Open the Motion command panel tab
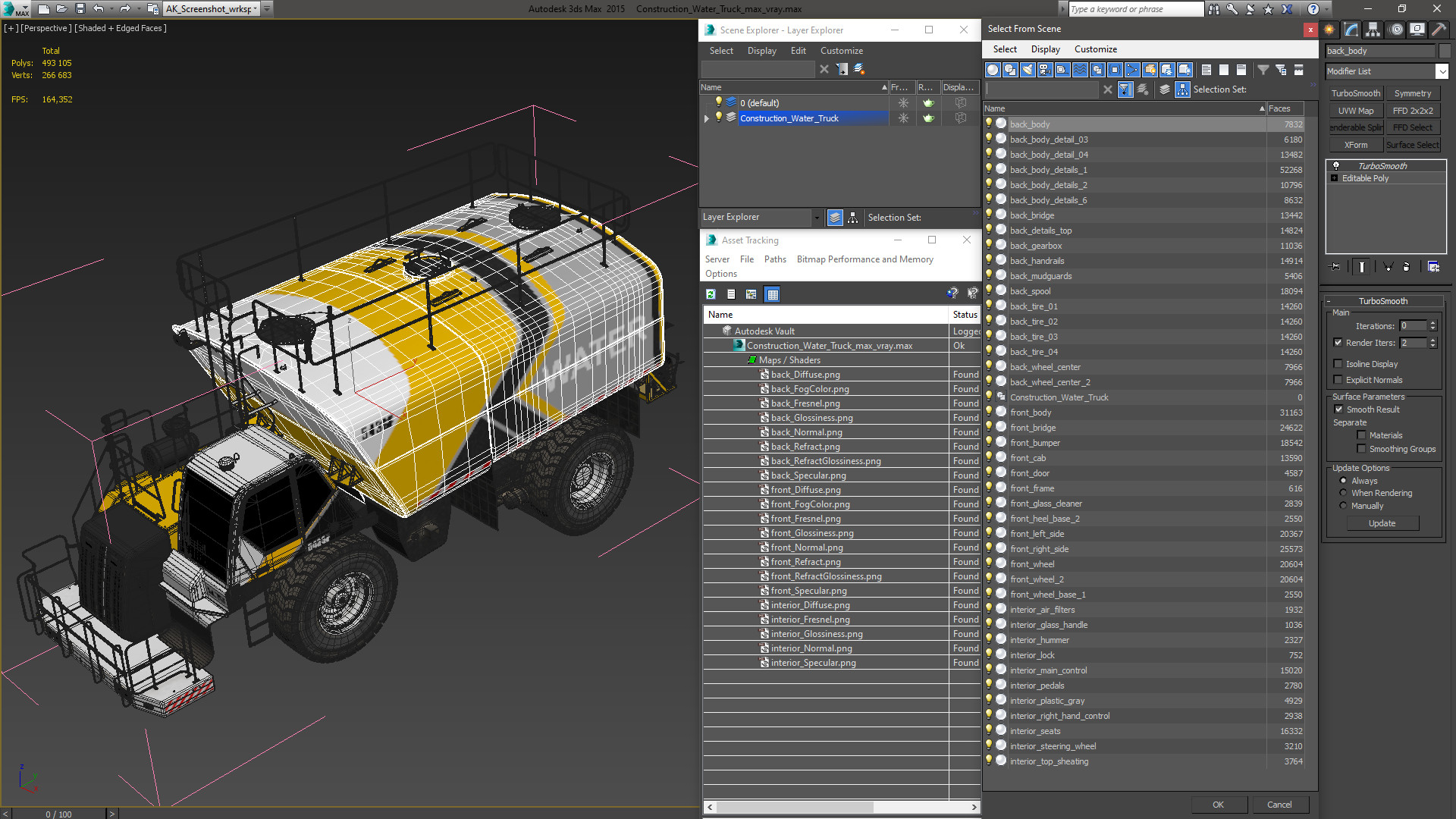 tap(1396, 30)
